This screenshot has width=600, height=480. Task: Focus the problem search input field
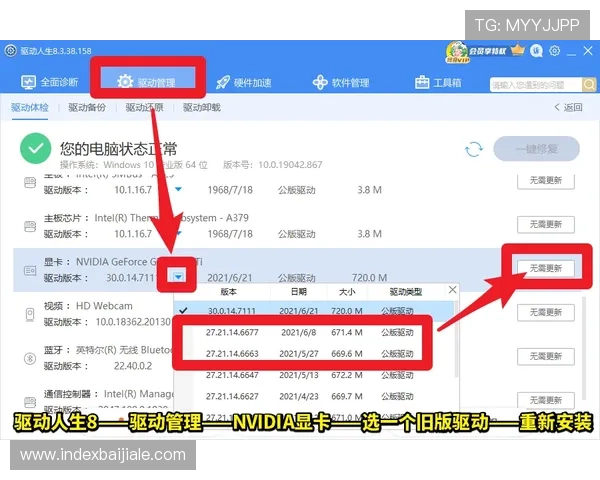536,85
